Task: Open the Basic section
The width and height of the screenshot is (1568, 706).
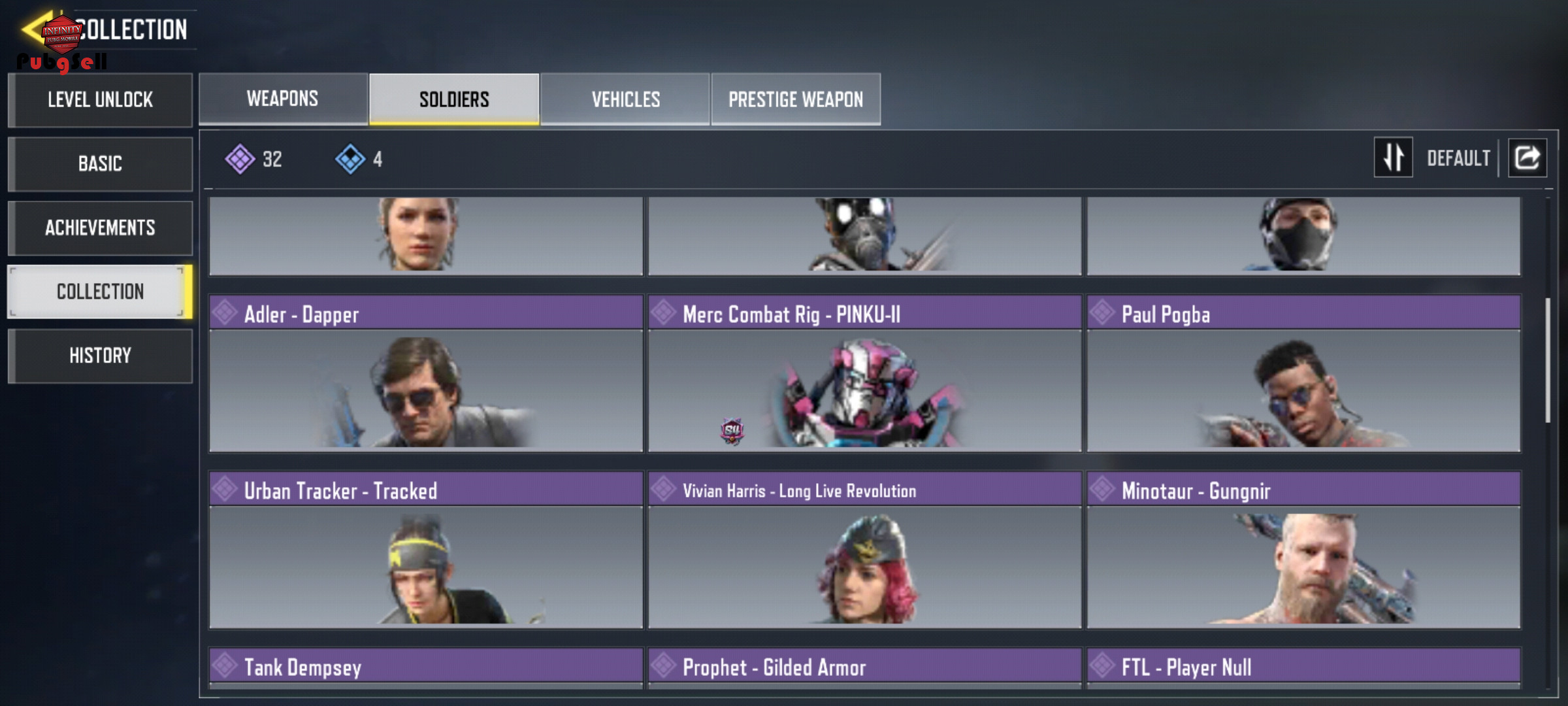Action: (100, 163)
